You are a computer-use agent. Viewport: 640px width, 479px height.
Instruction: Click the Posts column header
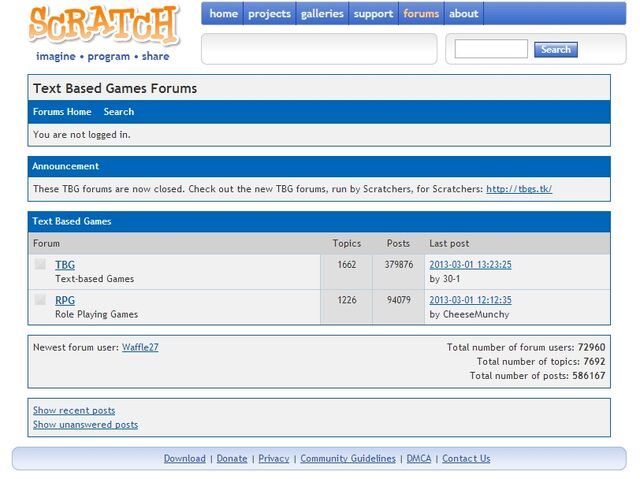[x=398, y=244]
